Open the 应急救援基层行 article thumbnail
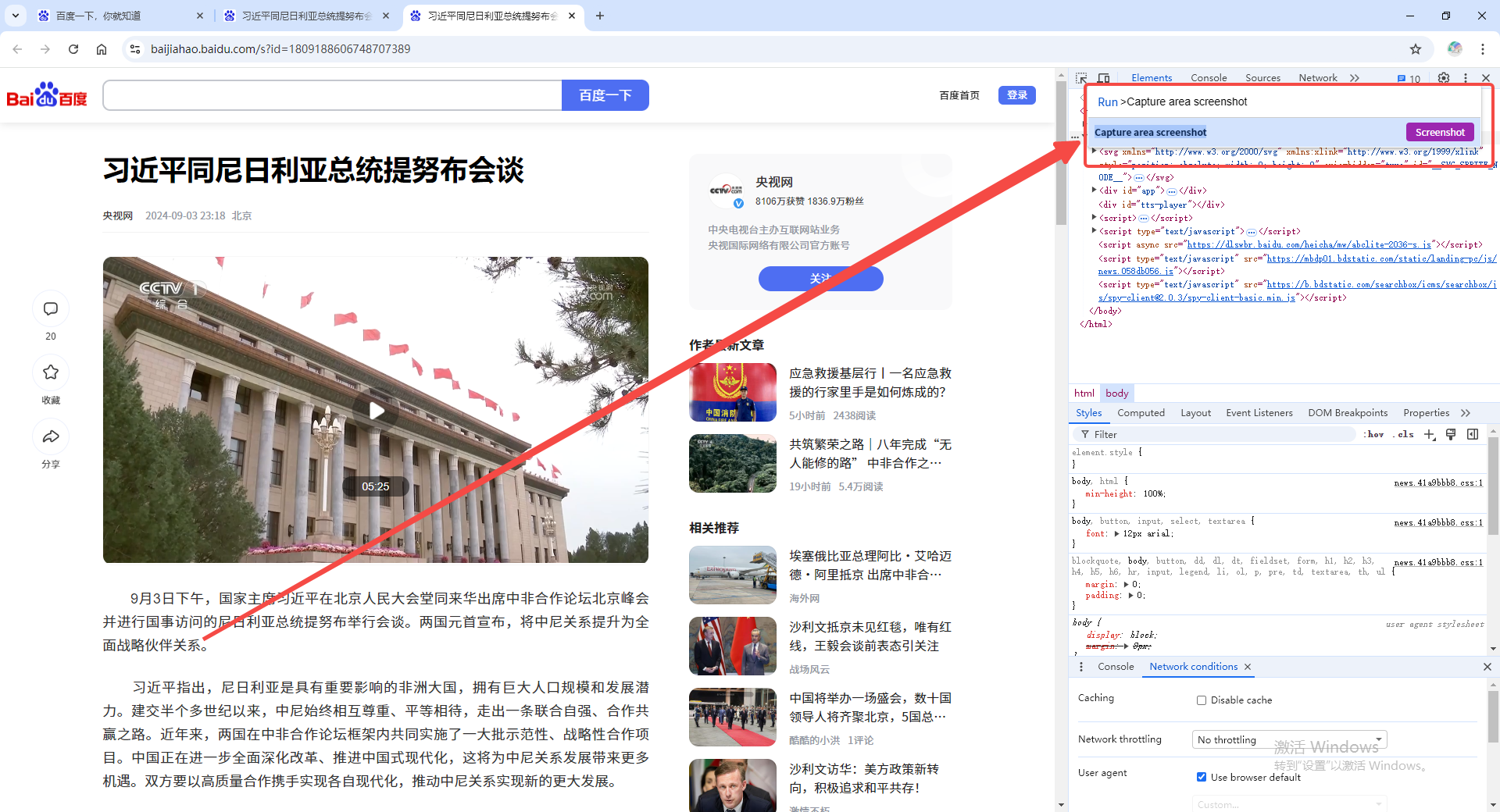The image size is (1500, 812). [733, 393]
